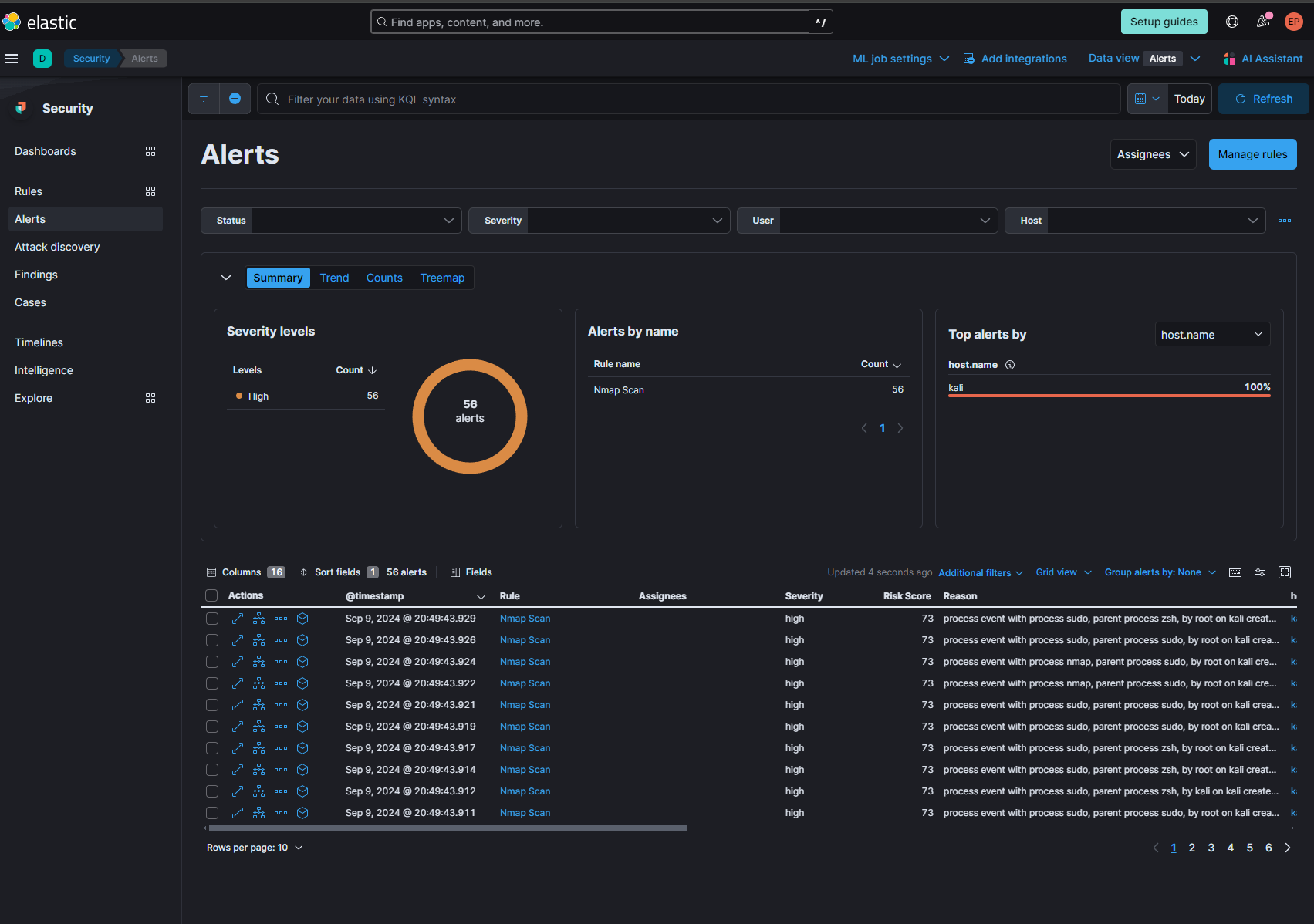Image resolution: width=1314 pixels, height=924 pixels.
Task: Open Nmap Scan rule link in first row
Action: pos(525,619)
